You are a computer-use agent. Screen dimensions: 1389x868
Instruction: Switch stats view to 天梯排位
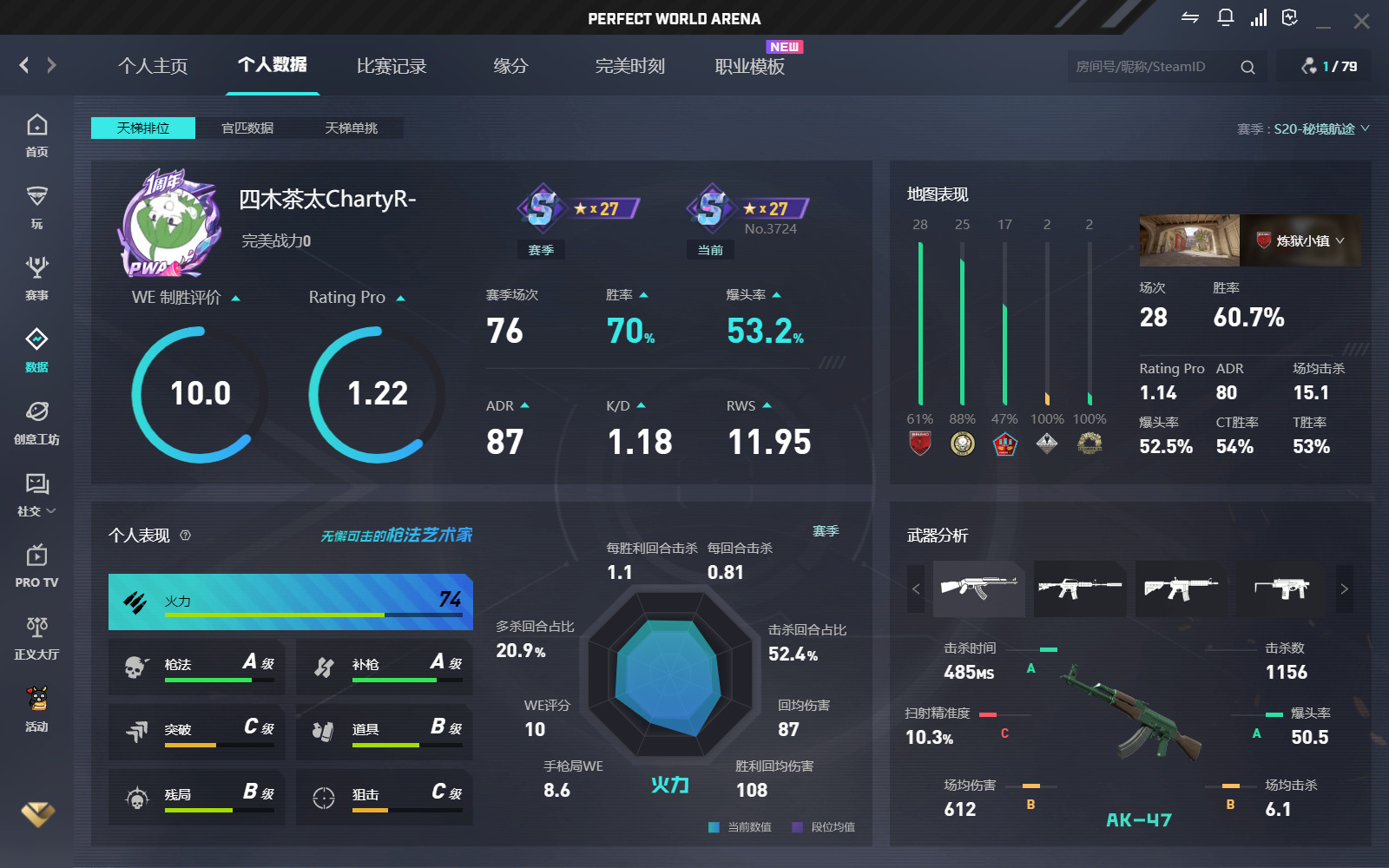143,128
